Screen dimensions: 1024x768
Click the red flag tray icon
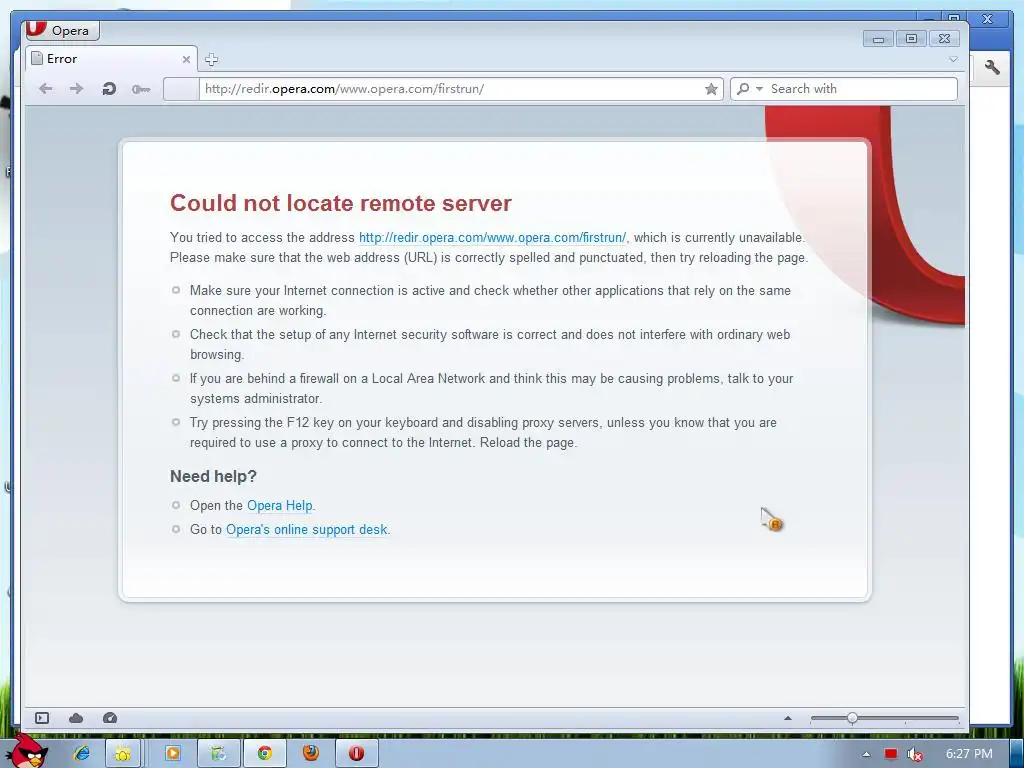(x=891, y=754)
